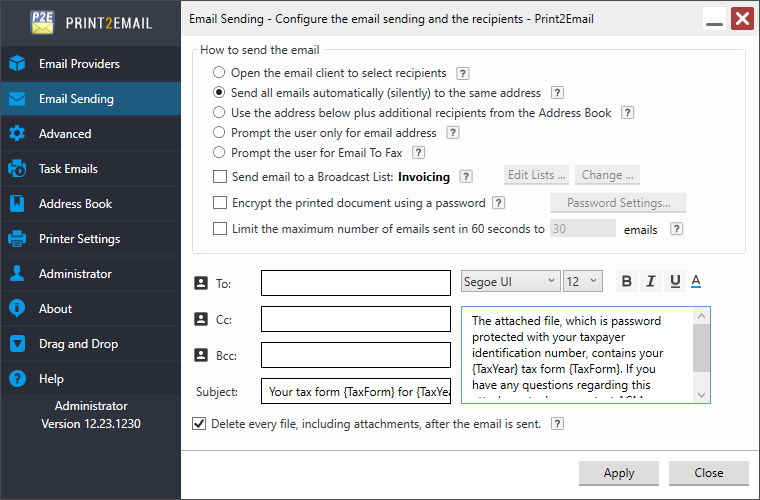Click the Email Providers cube icon
This screenshot has width=760, height=500.
coord(17,63)
